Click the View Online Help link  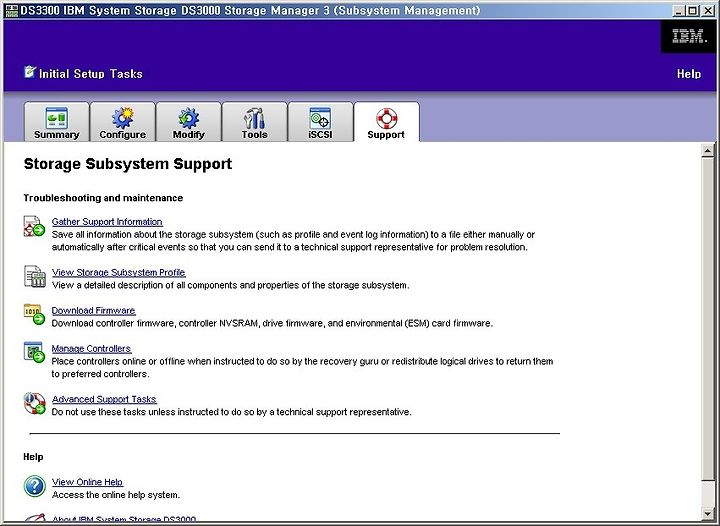click(x=87, y=482)
